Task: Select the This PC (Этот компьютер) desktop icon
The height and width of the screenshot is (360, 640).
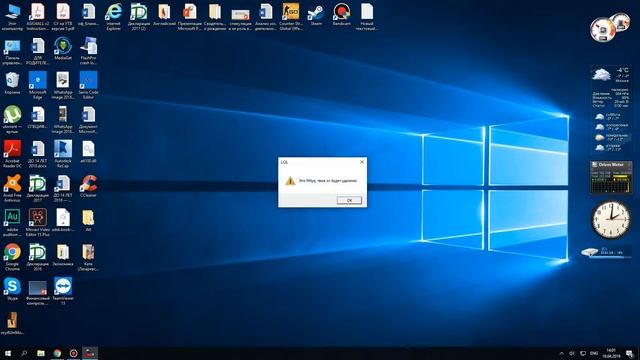Action: click(12, 17)
